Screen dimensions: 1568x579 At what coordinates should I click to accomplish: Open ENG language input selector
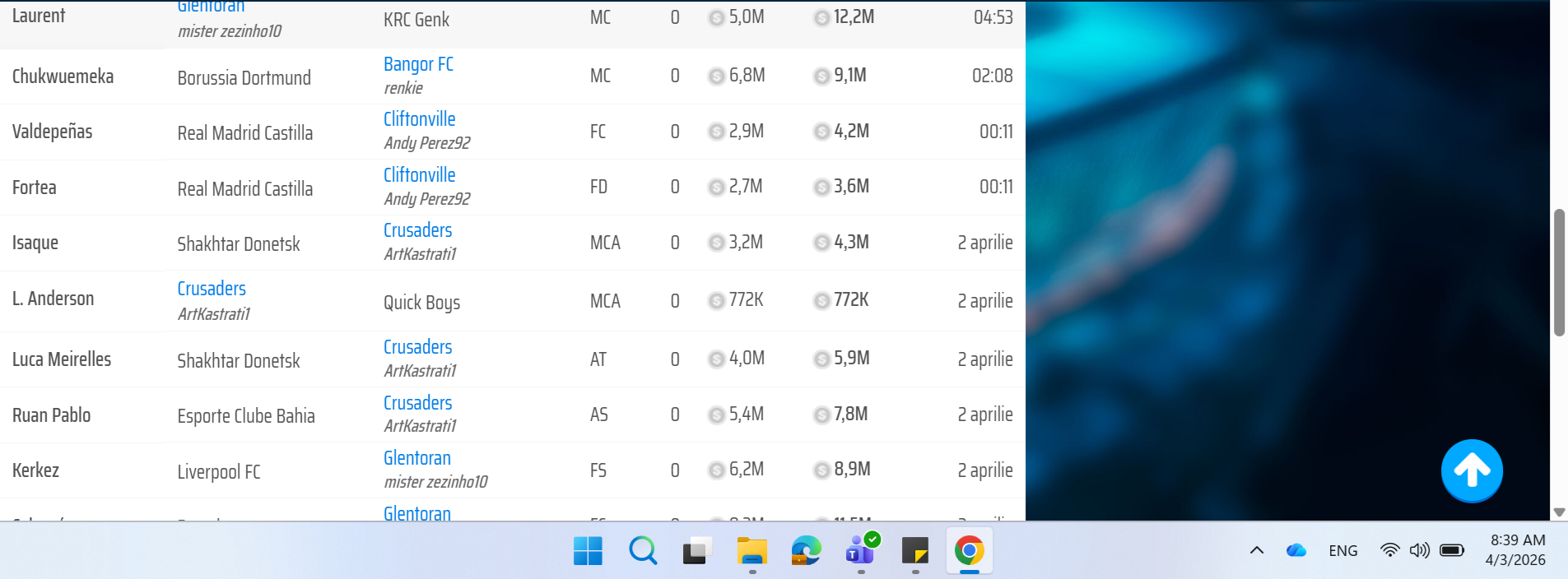click(1343, 551)
